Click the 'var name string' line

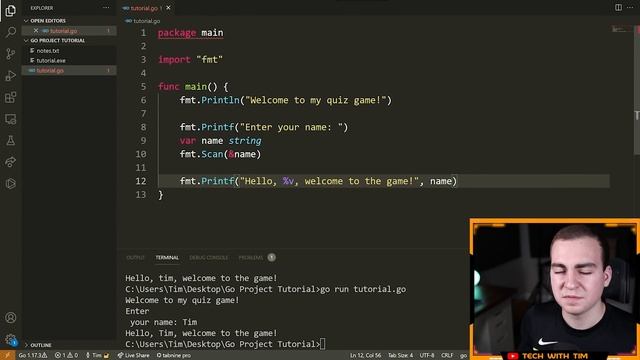click(220, 140)
